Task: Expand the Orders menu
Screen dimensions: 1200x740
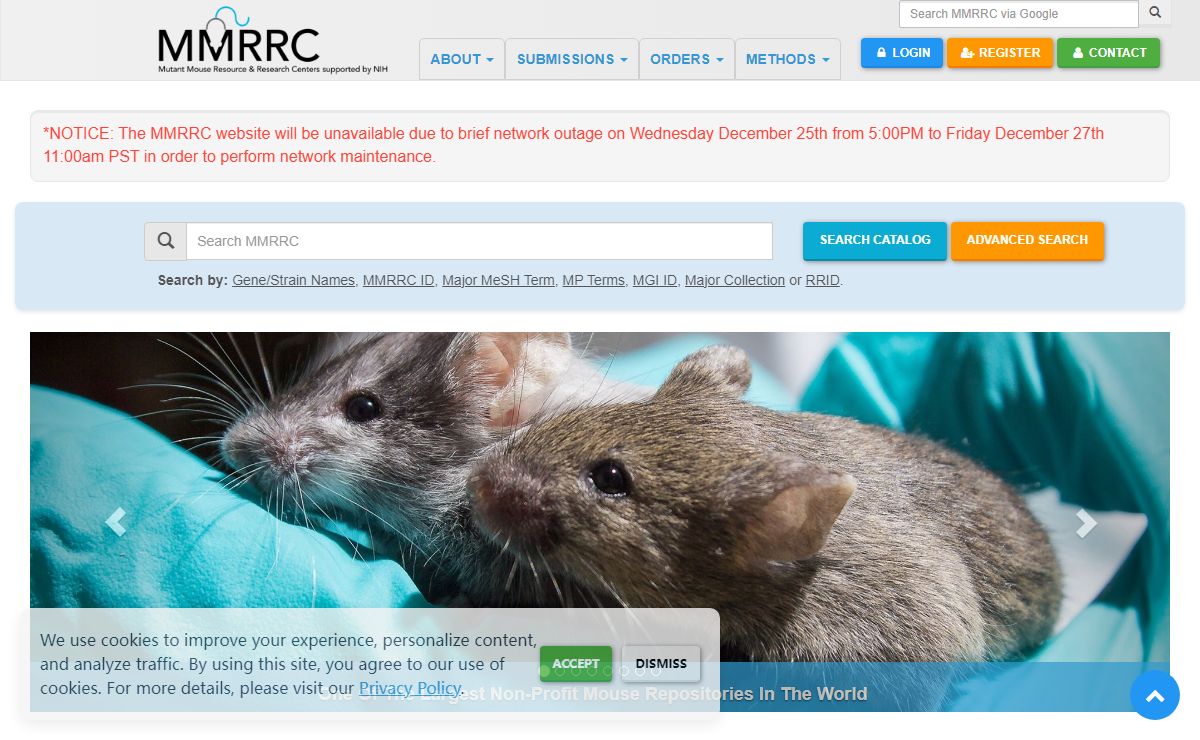Action: click(x=686, y=59)
